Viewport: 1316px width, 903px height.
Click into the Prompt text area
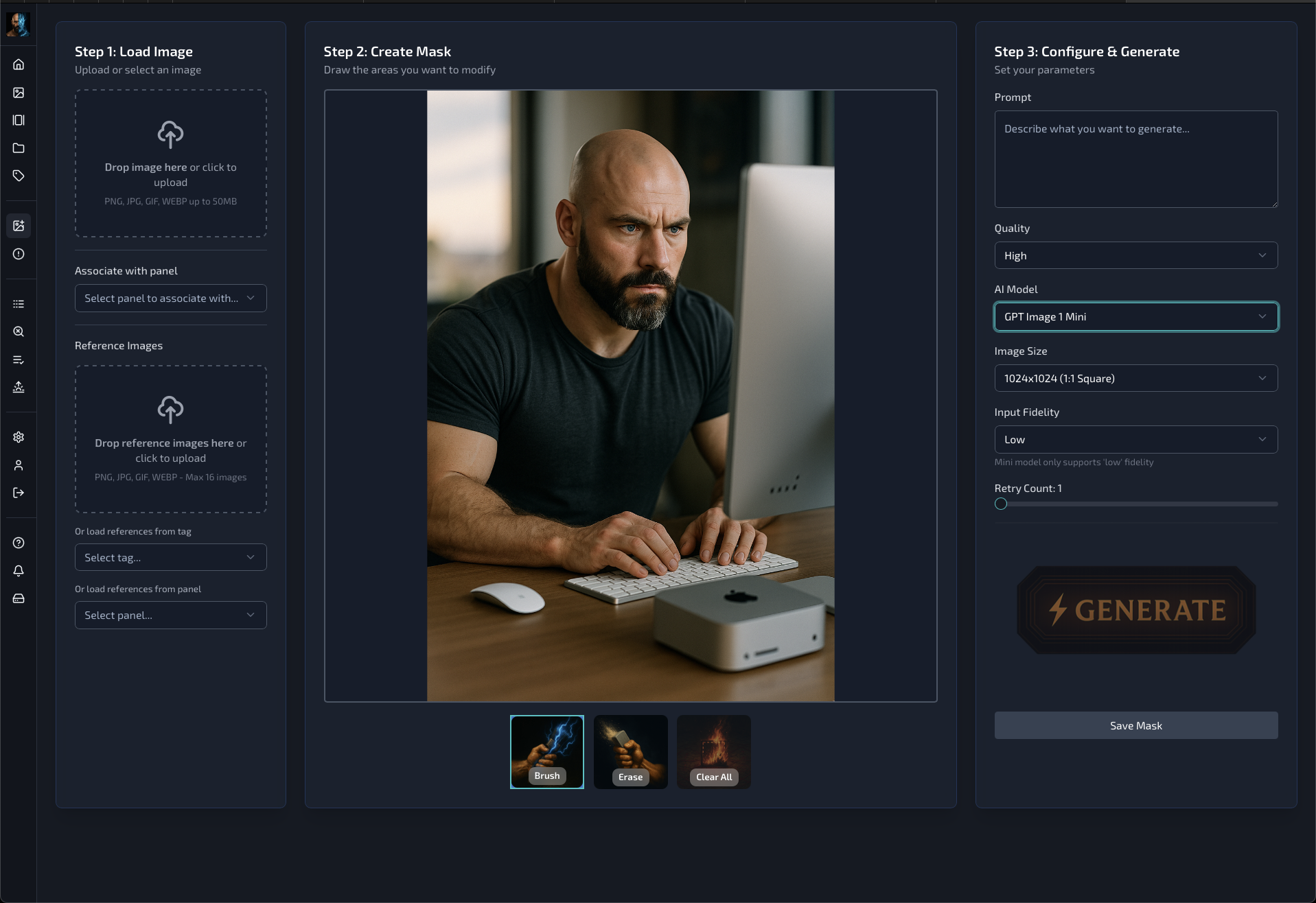point(1135,159)
